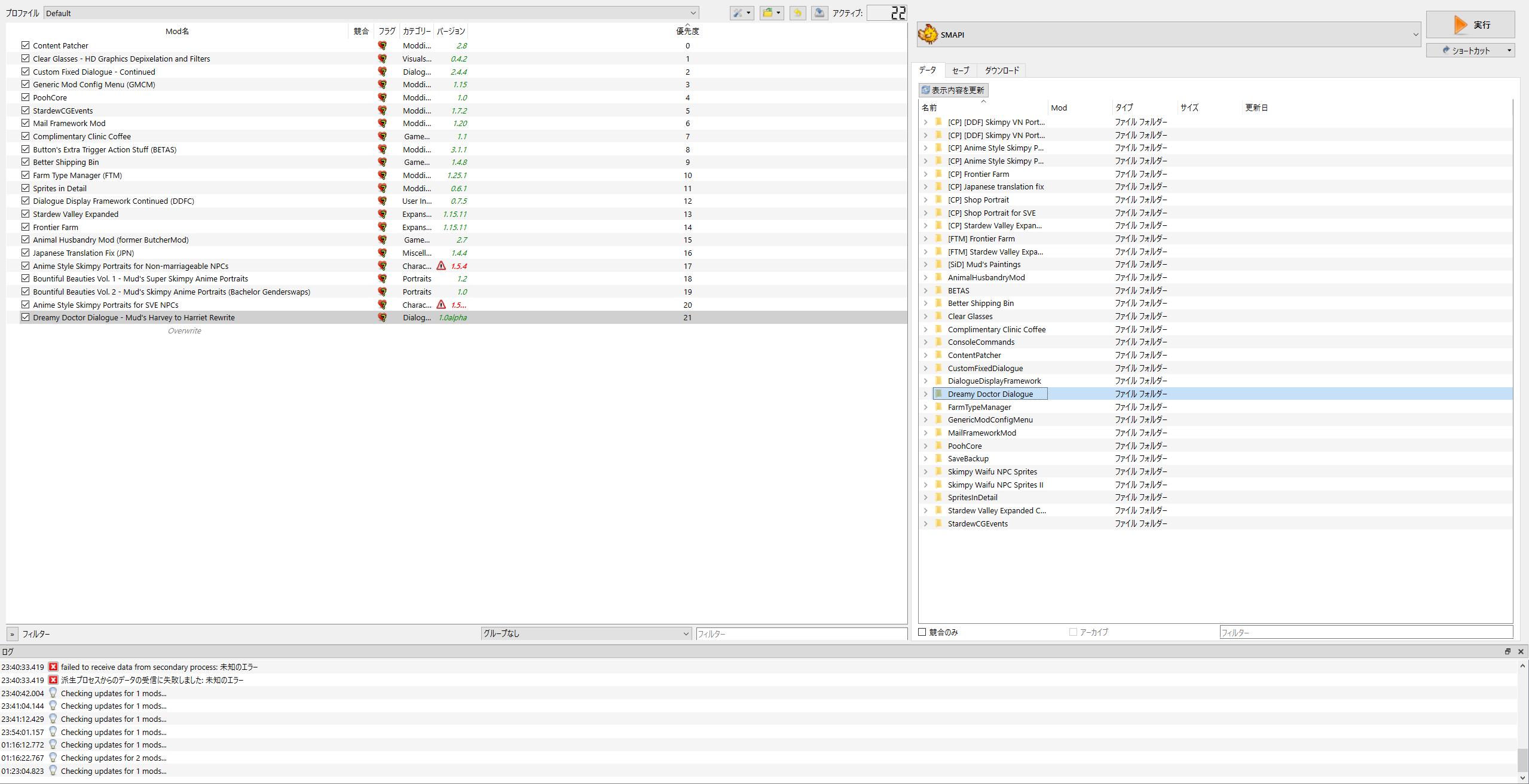This screenshot has width=1529, height=784.
Task: Open the Default profile dropdown
Action: point(371,13)
